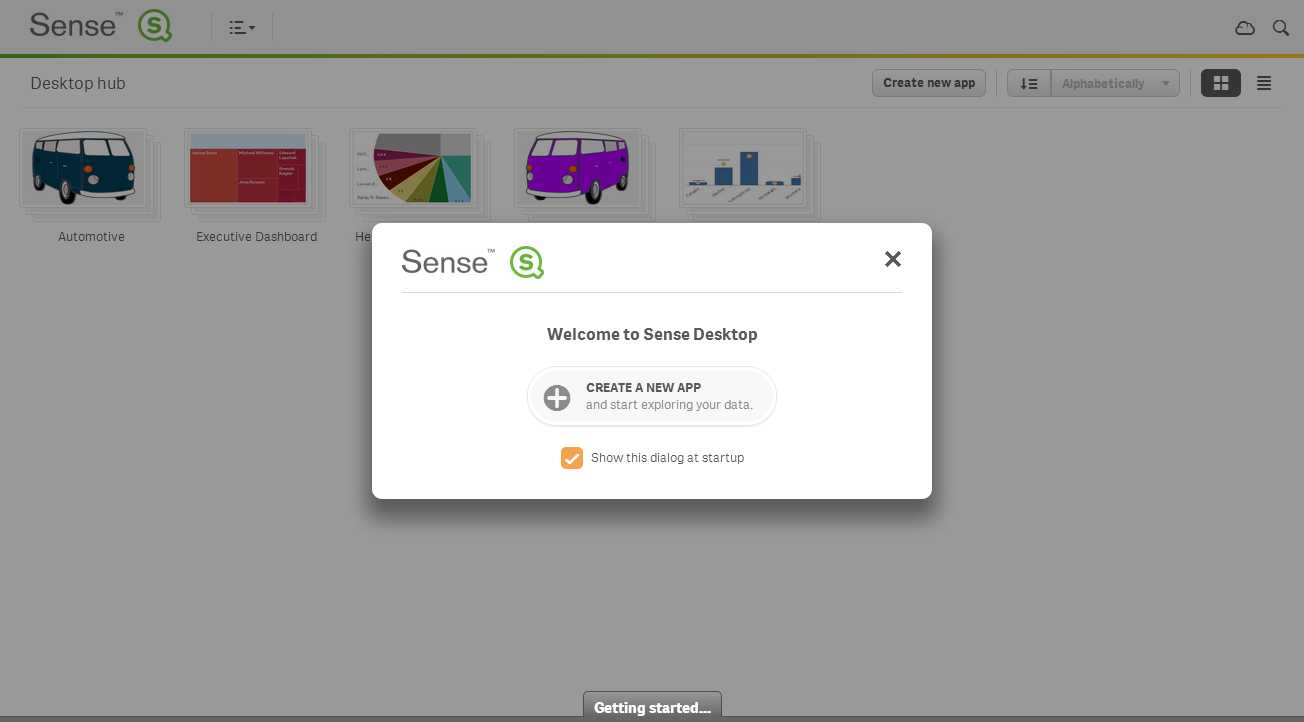The image size is (1304, 722).
Task: Click the plus icon in welcome dialog
Action: tap(557, 398)
